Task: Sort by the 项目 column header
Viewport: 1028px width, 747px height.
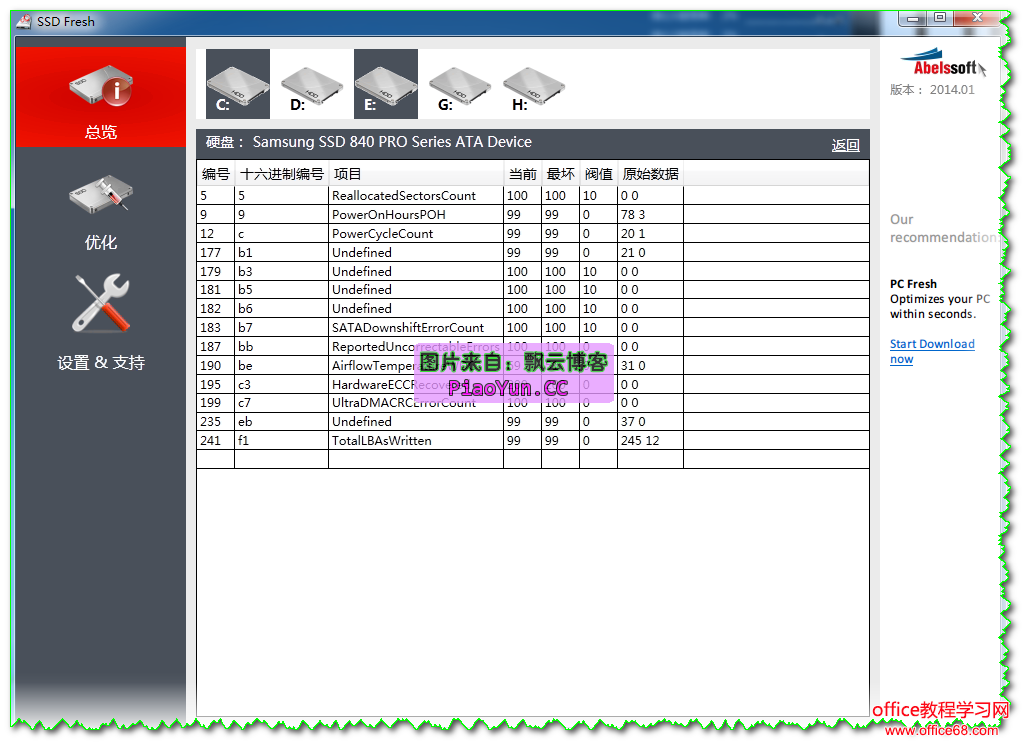Action: [x=416, y=174]
